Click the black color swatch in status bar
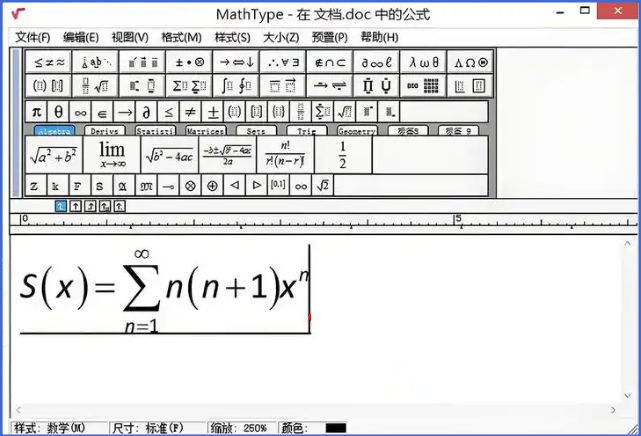Image resolution: width=641 pixels, height=436 pixels. (x=336, y=428)
